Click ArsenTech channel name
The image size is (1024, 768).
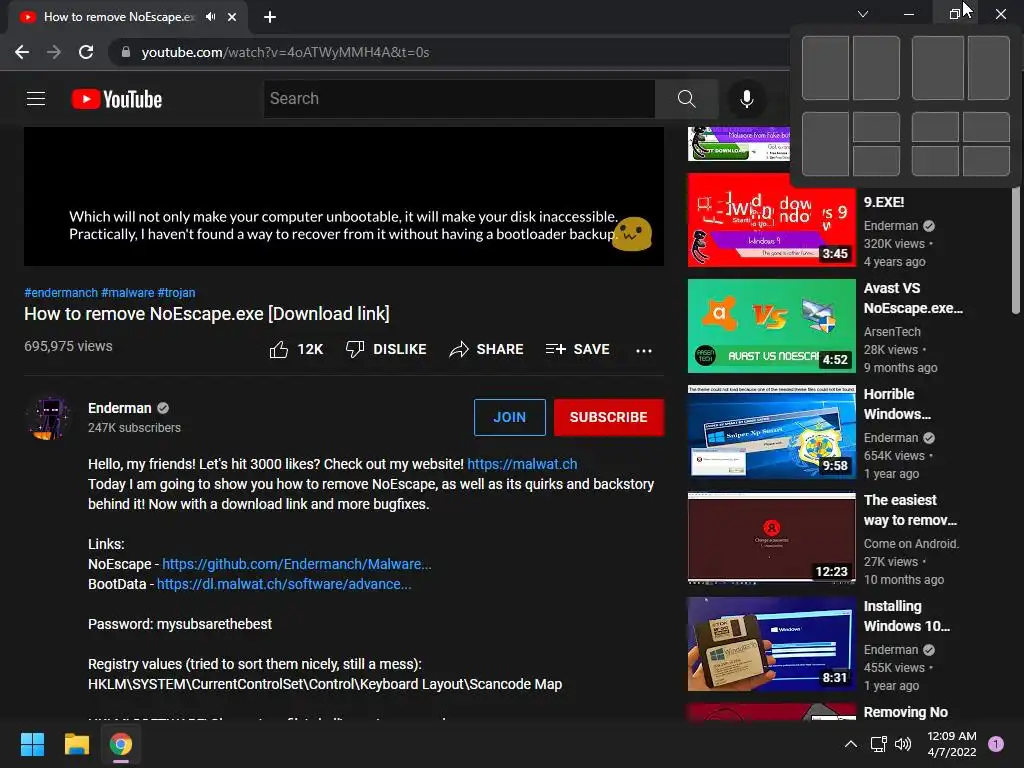[892, 332]
